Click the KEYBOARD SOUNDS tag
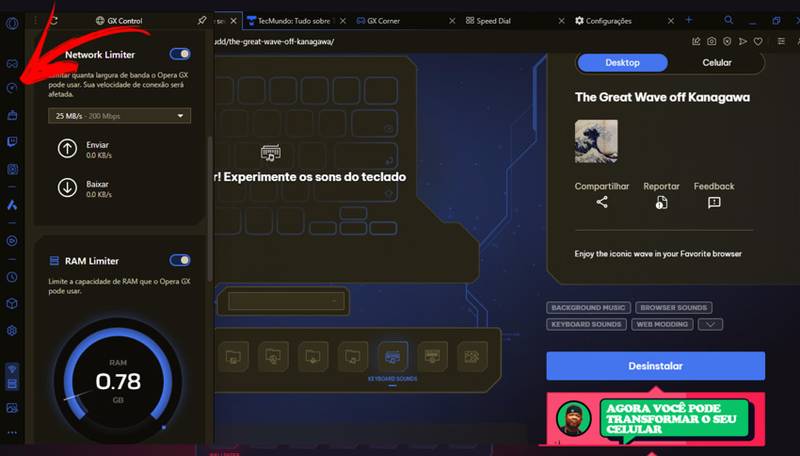This screenshot has height=456, width=800. click(586, 324)
